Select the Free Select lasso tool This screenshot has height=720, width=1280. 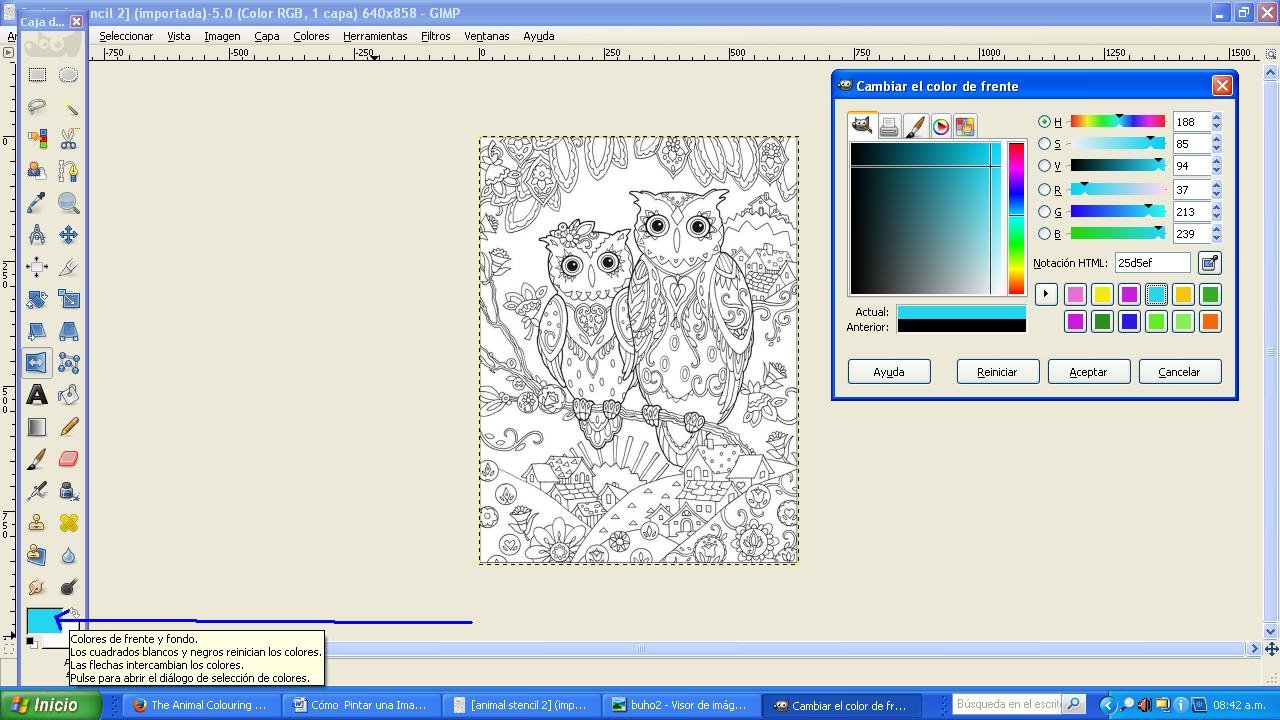tap(37, 107)
